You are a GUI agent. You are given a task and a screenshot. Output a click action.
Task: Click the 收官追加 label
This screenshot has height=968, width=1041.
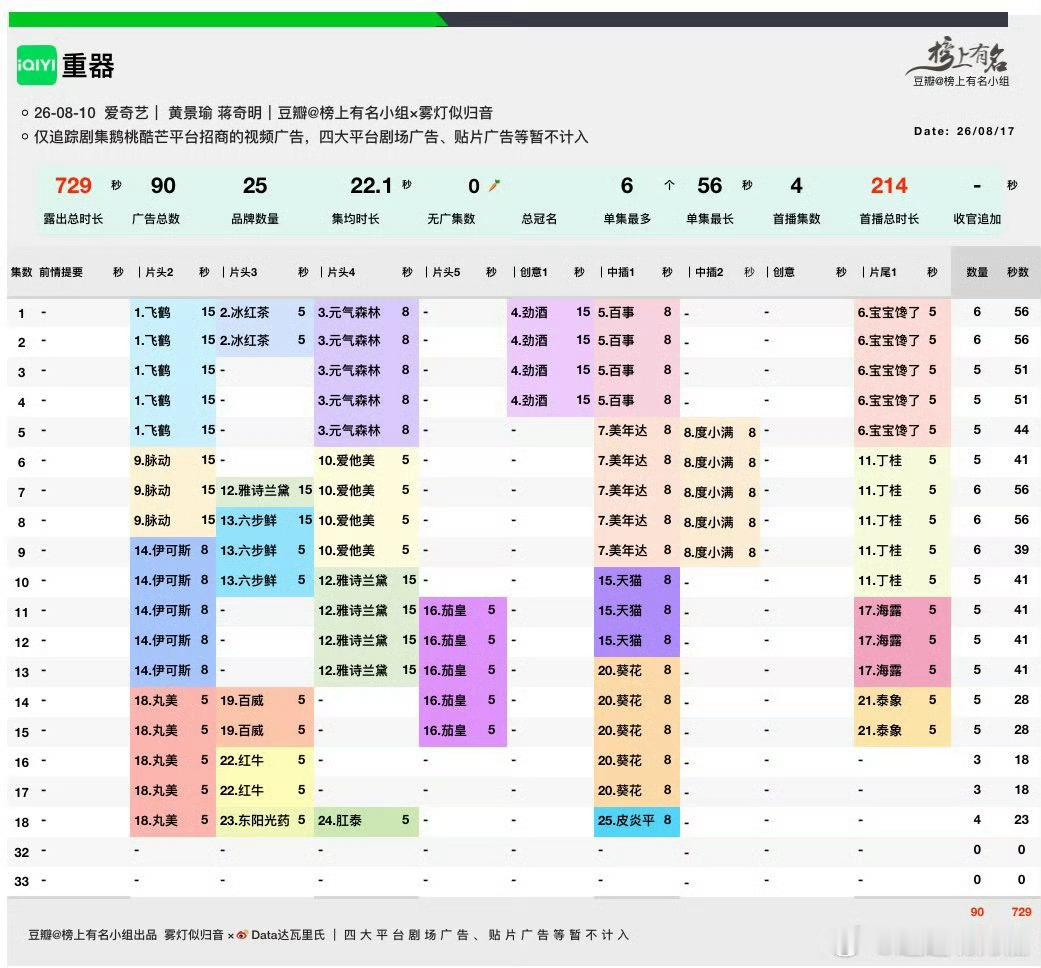[977, 218]
